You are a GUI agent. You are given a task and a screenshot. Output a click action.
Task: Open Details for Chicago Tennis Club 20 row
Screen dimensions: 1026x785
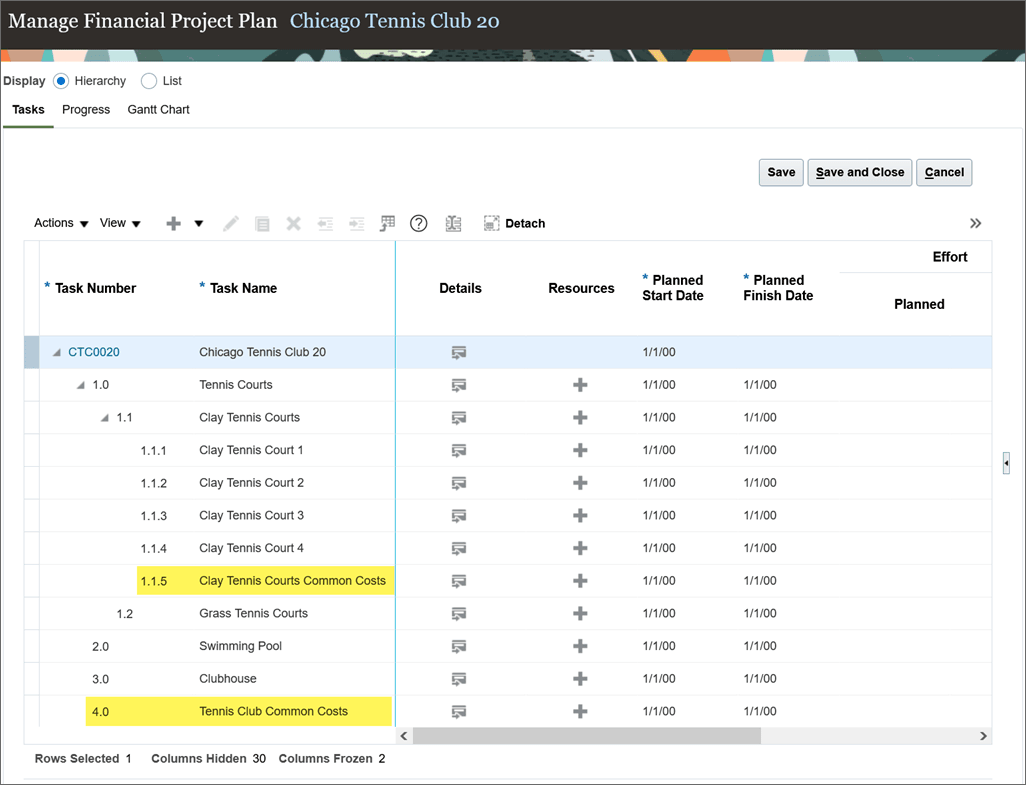458,352
